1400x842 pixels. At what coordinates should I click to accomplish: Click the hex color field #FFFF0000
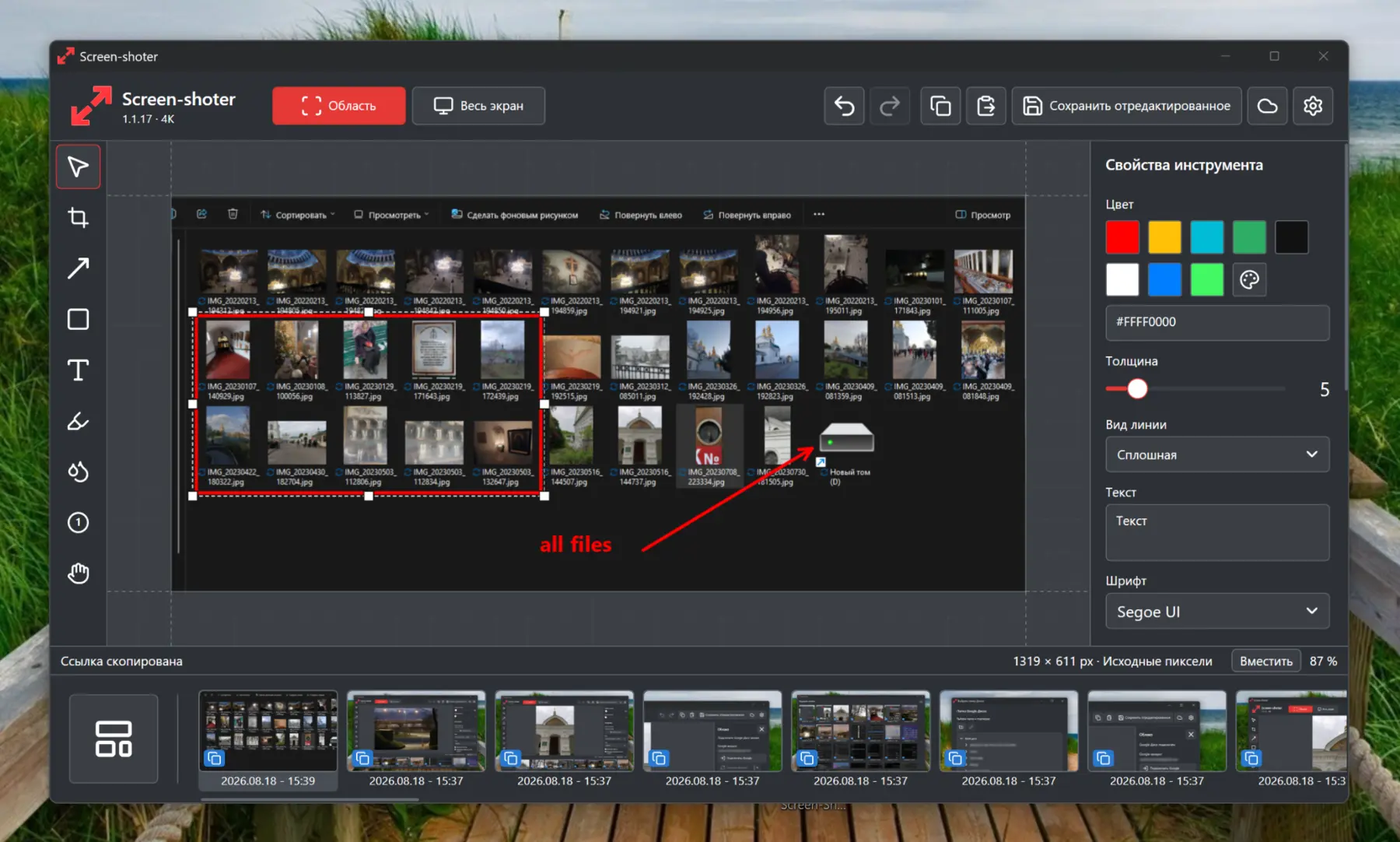coord(1217,322)
